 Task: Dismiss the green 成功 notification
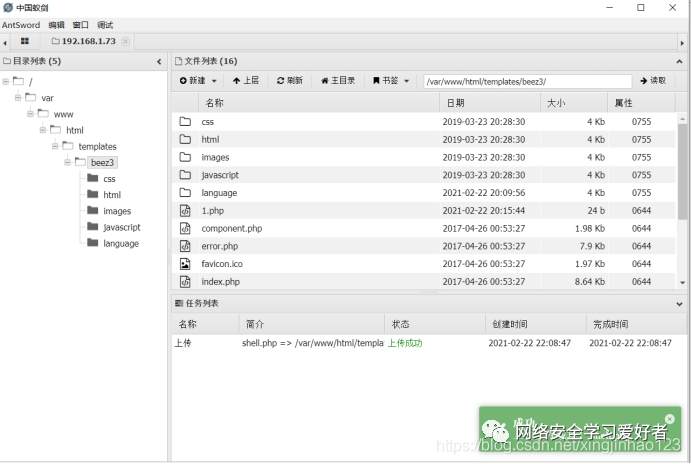tap(670, 419)
